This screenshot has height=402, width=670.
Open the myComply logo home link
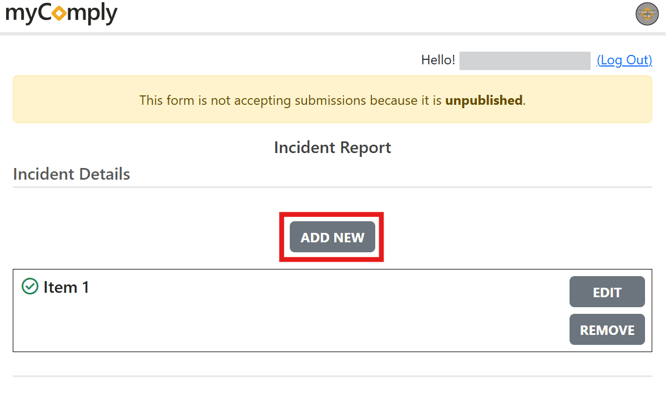tap(61, 14)
